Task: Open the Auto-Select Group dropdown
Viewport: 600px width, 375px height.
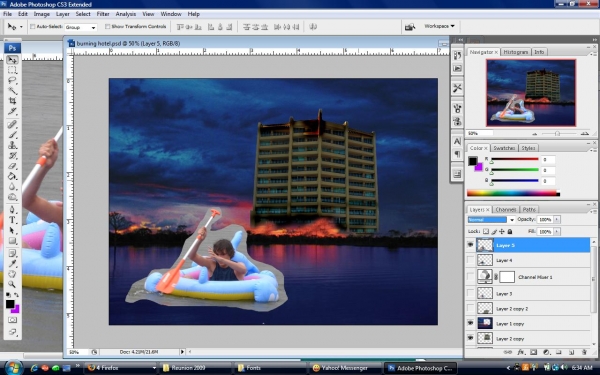Action: pos(80,27)
